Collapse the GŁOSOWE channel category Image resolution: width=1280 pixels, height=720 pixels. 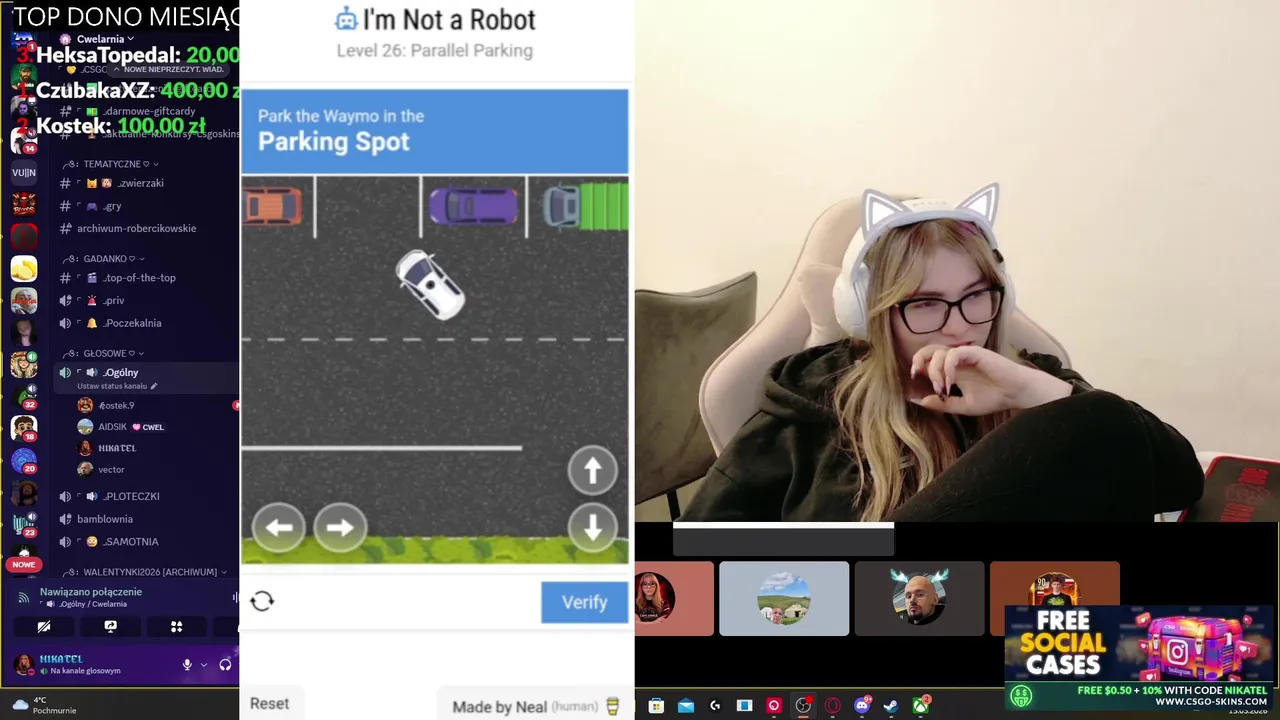click(103, 353)
